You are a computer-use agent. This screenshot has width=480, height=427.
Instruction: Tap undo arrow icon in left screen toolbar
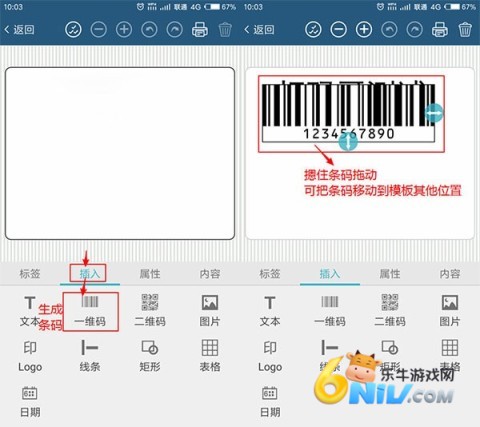pyautogui.click(x=149, y=30)
